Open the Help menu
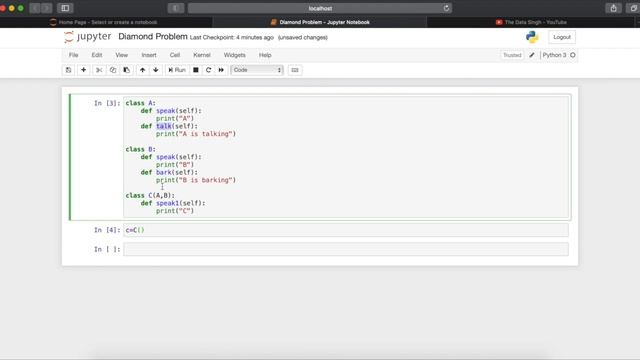640x360 pixels. (265, 55)
